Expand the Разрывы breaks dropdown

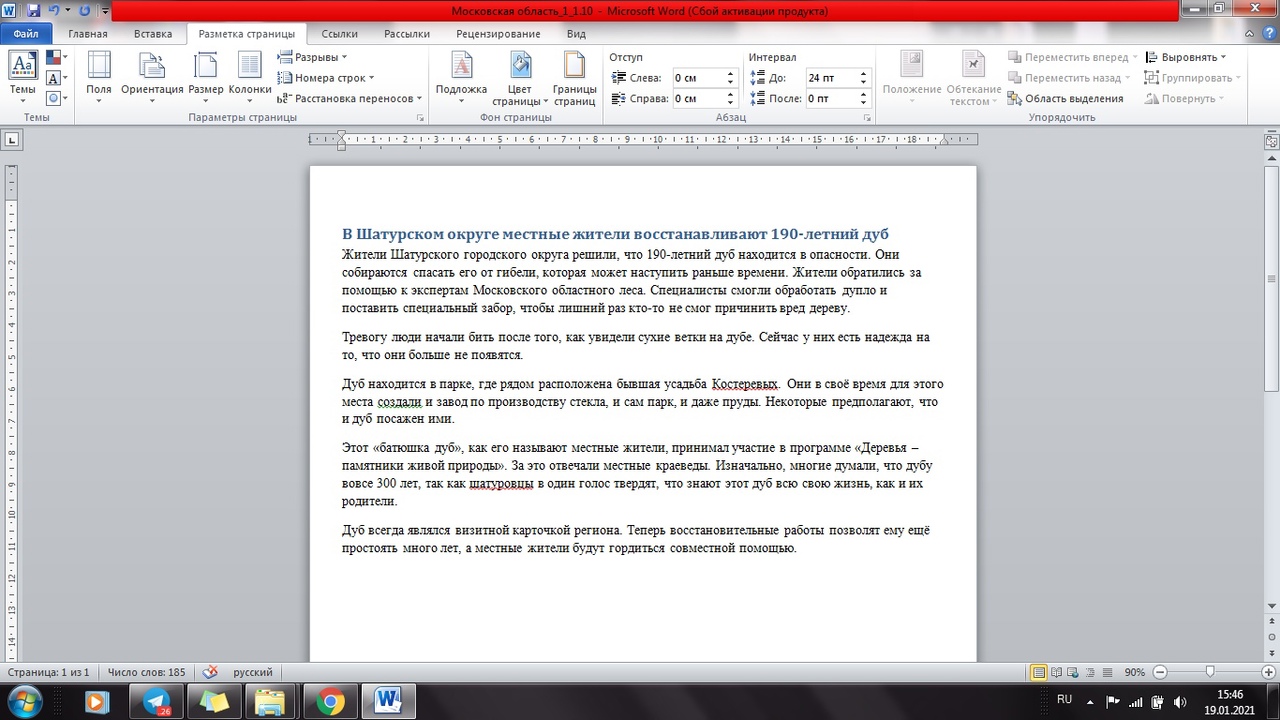(x=312, y=58)
